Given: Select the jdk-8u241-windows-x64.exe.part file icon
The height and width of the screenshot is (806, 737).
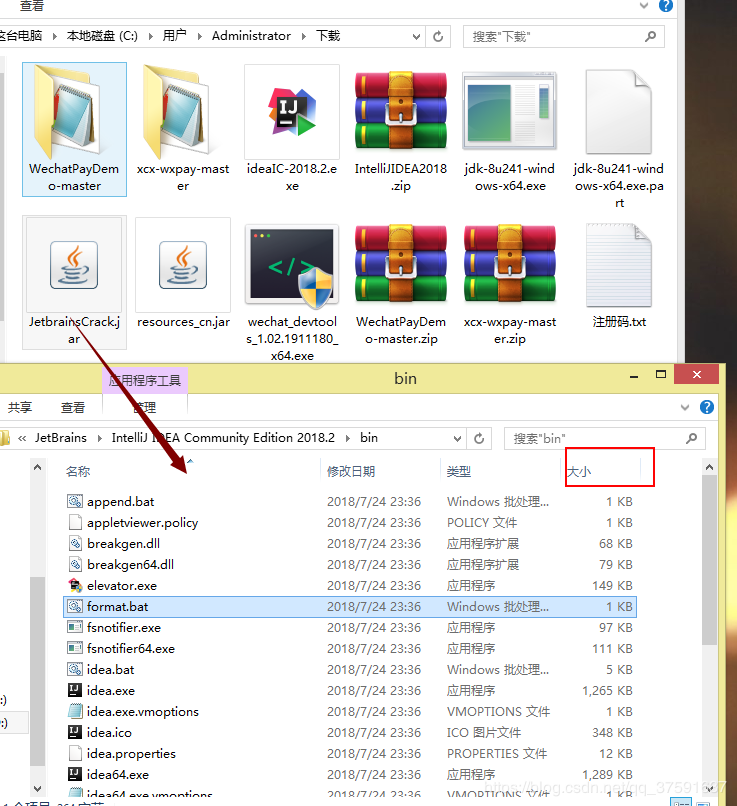Looking at the screenshot, I should (x=619, y=112).
